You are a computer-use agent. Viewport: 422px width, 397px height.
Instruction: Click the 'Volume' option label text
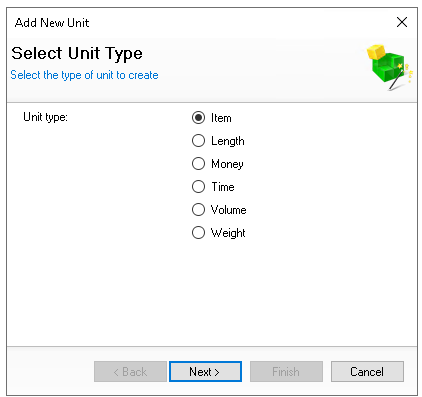[x=229, y=210]
